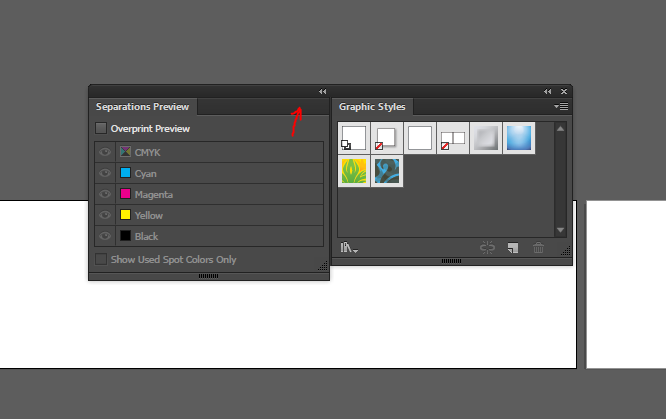Click the New Graphic Style icon
This screenshot has height=419, width=666.
pos(513,248)
